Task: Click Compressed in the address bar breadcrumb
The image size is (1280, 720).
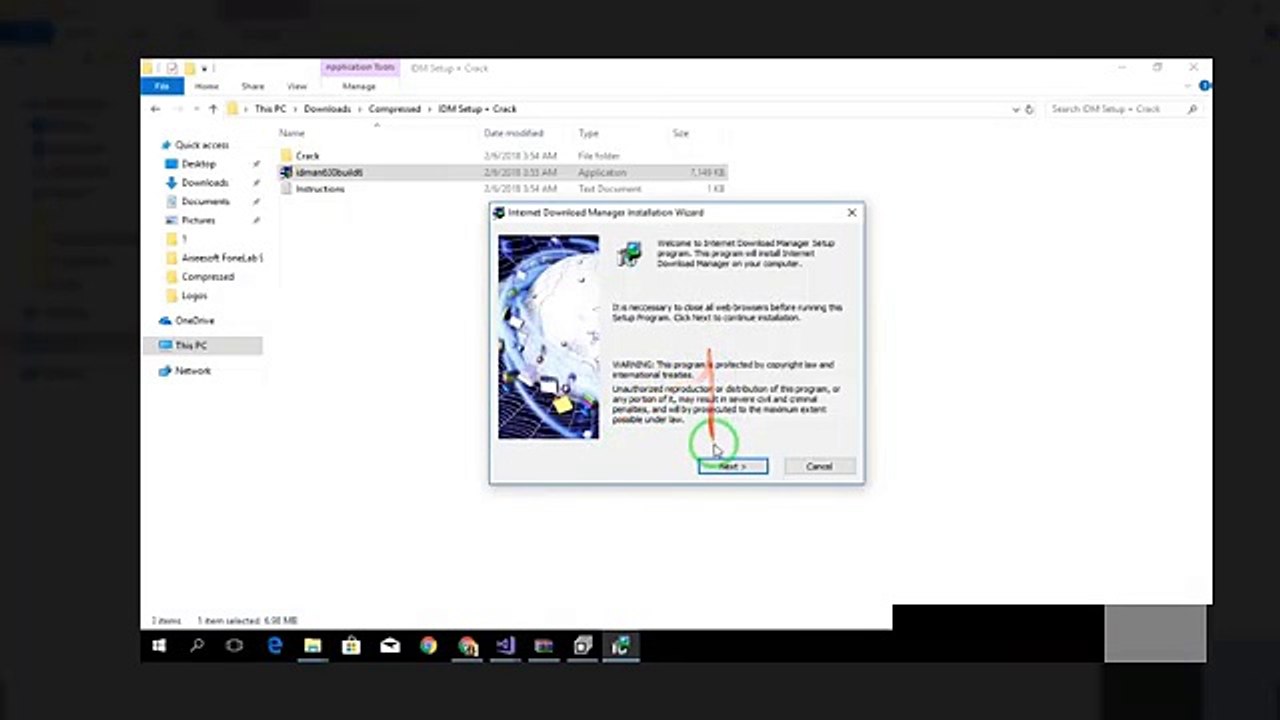Action: tap(394, 109)
